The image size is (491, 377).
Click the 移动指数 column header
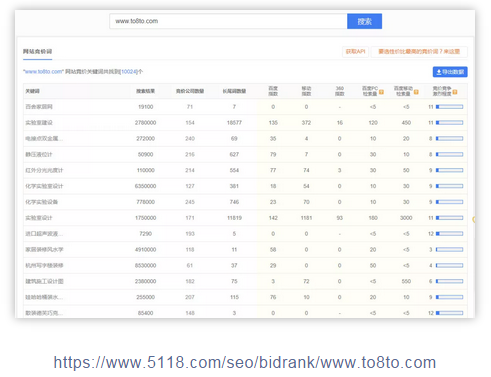tap(306, 91)
